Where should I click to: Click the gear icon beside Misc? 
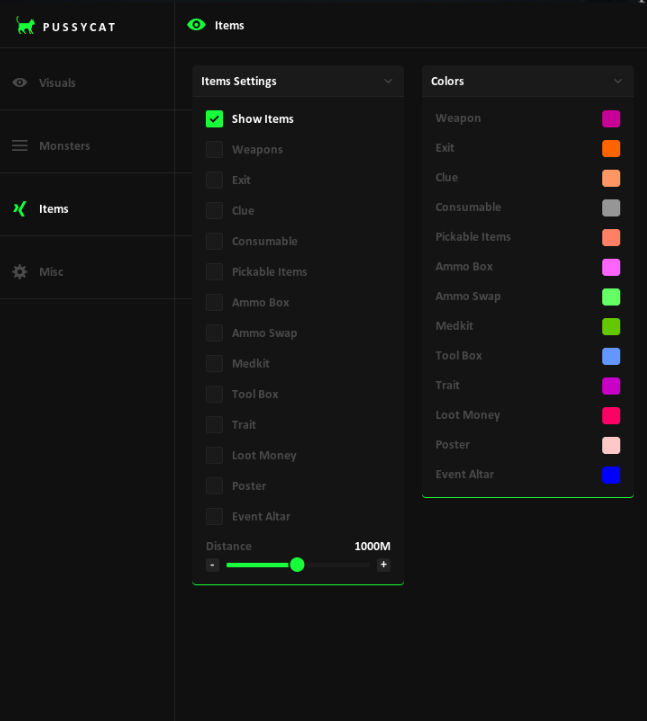(x=20, y=272)
